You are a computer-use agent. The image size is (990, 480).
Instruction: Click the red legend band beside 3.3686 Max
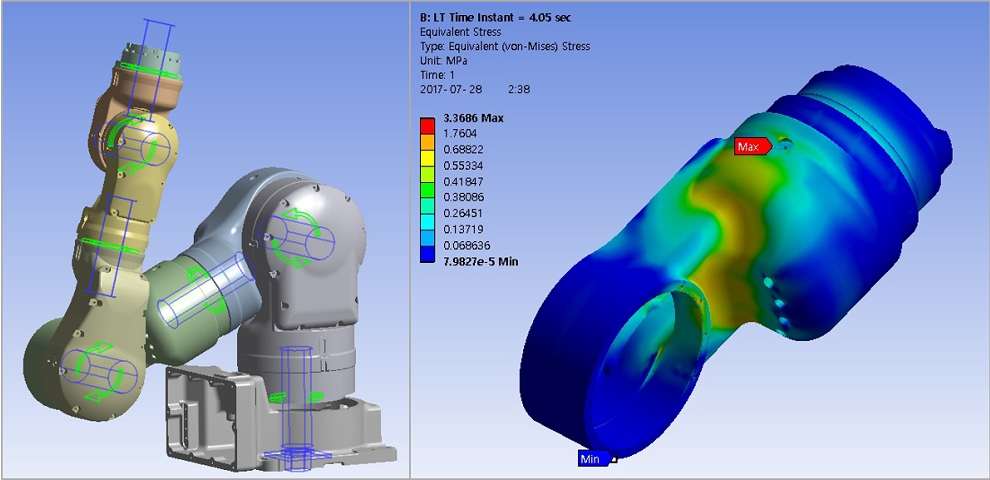(x=427, y=125)
